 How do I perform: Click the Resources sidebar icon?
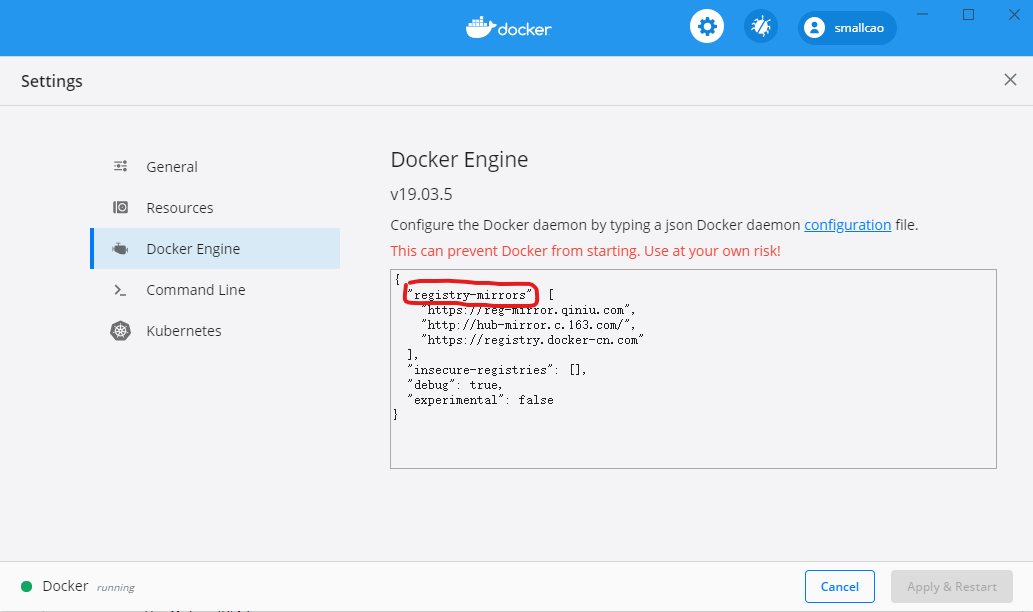pyautogui.click(x=122, y=207)
